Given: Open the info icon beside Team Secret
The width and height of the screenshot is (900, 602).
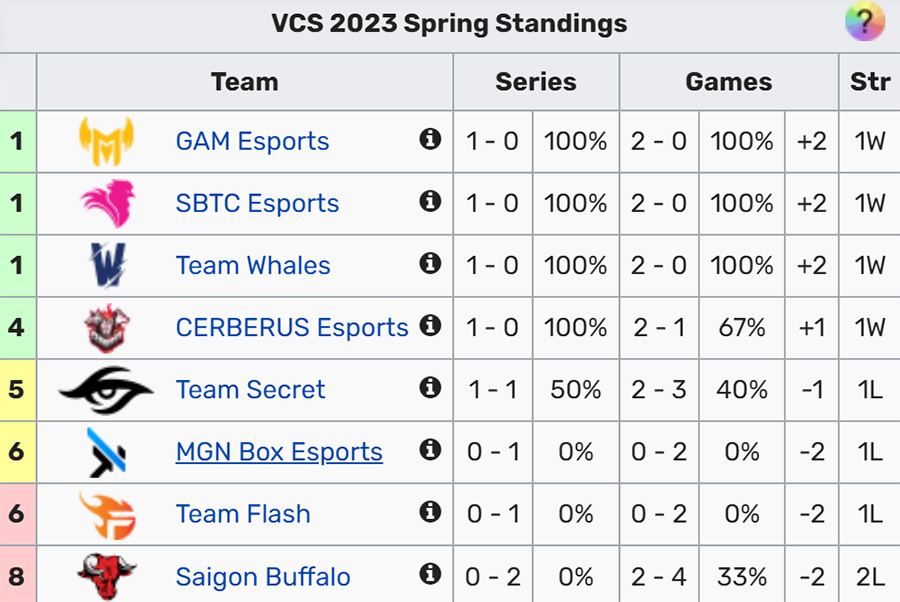Looking at the screenshot, I should tap(430, 387).
